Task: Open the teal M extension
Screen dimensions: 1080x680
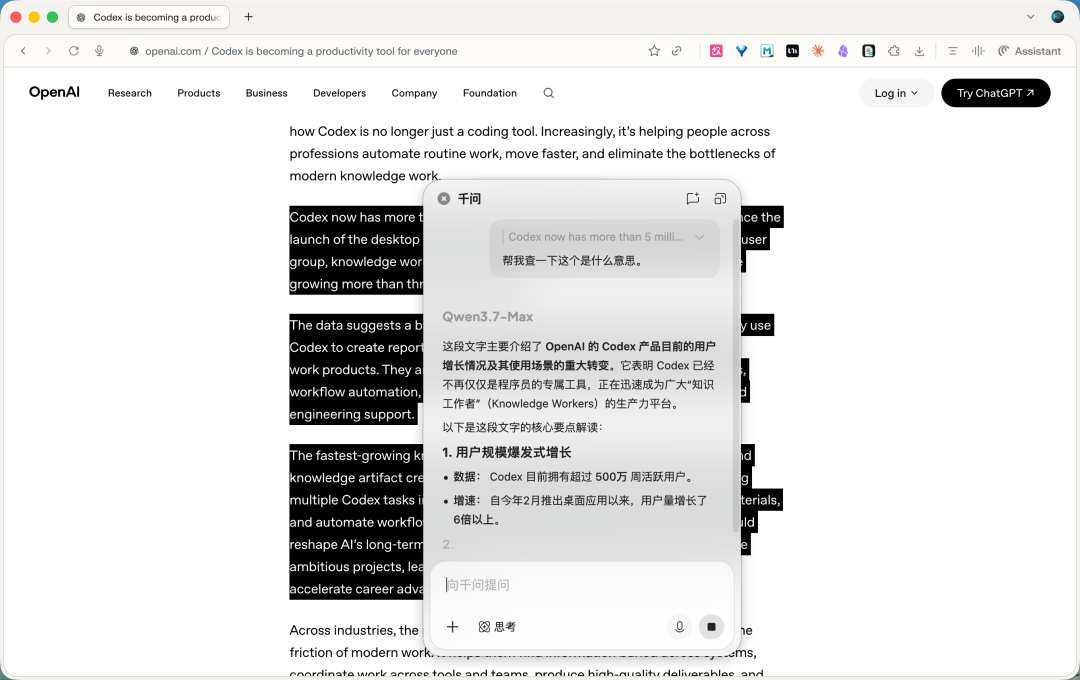Action: [767, 51]
